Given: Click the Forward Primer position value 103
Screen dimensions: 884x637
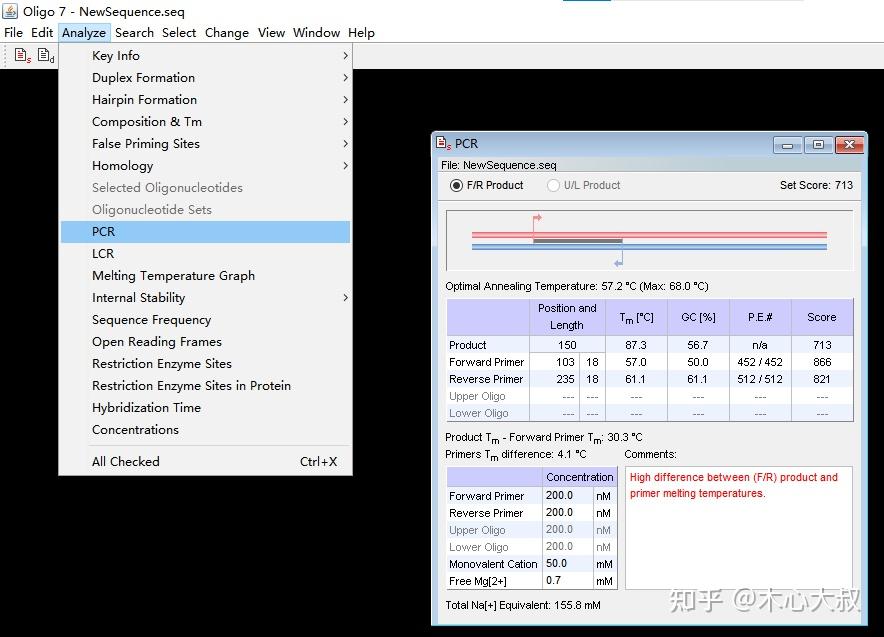Looking at the screenshot, I should [565, 362].
